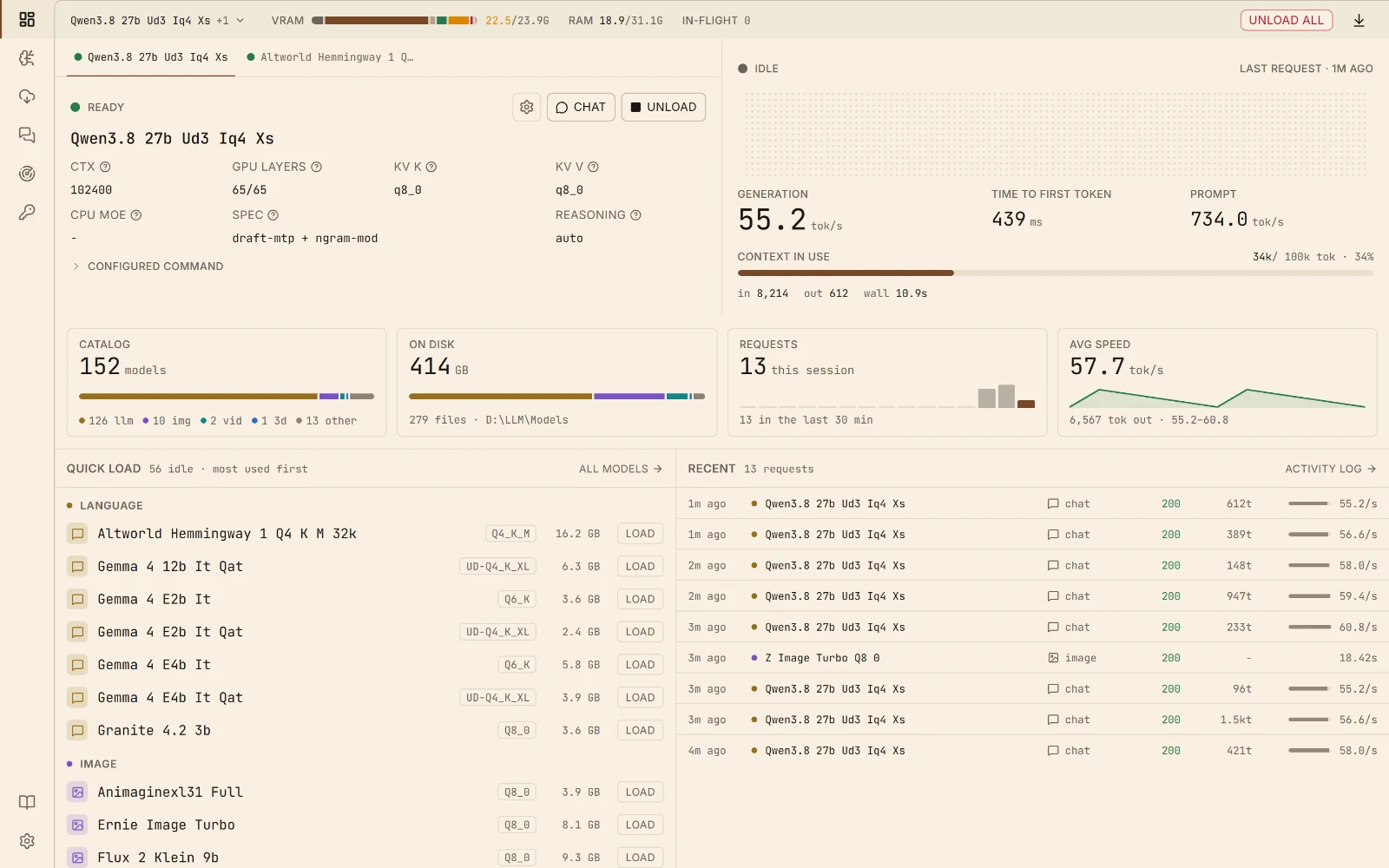
Task: Click the AVG SPEED chart card
Action: [1217, 382]
